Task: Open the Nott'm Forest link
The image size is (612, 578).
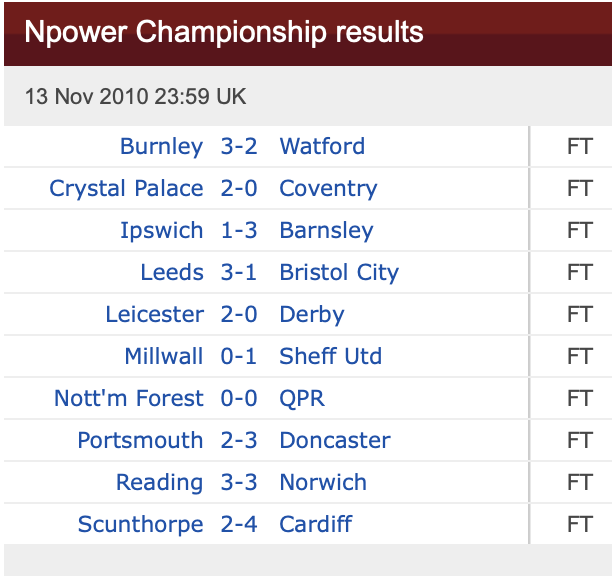Action: pos(128,399)
